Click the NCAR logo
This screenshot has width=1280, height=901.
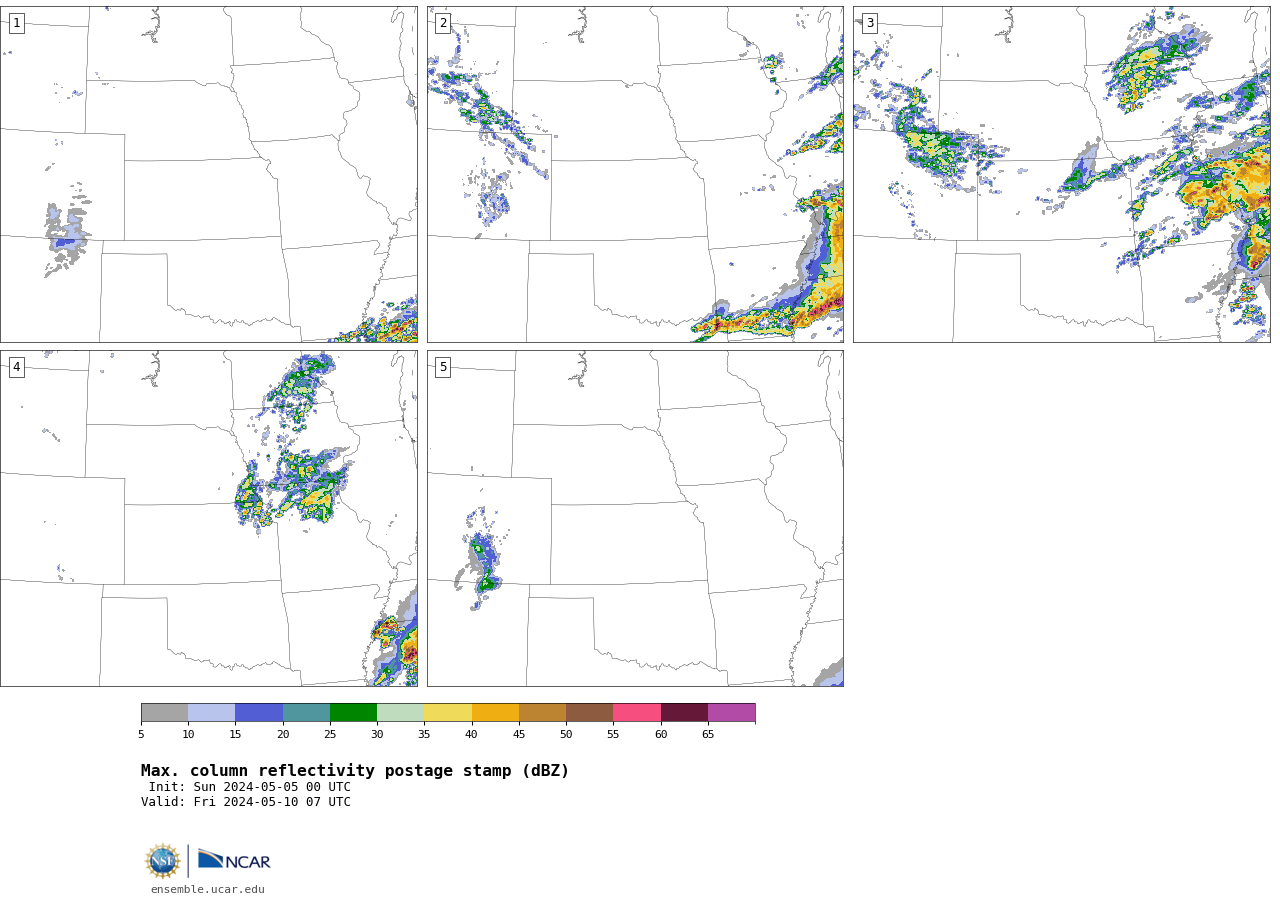[234, 860]
